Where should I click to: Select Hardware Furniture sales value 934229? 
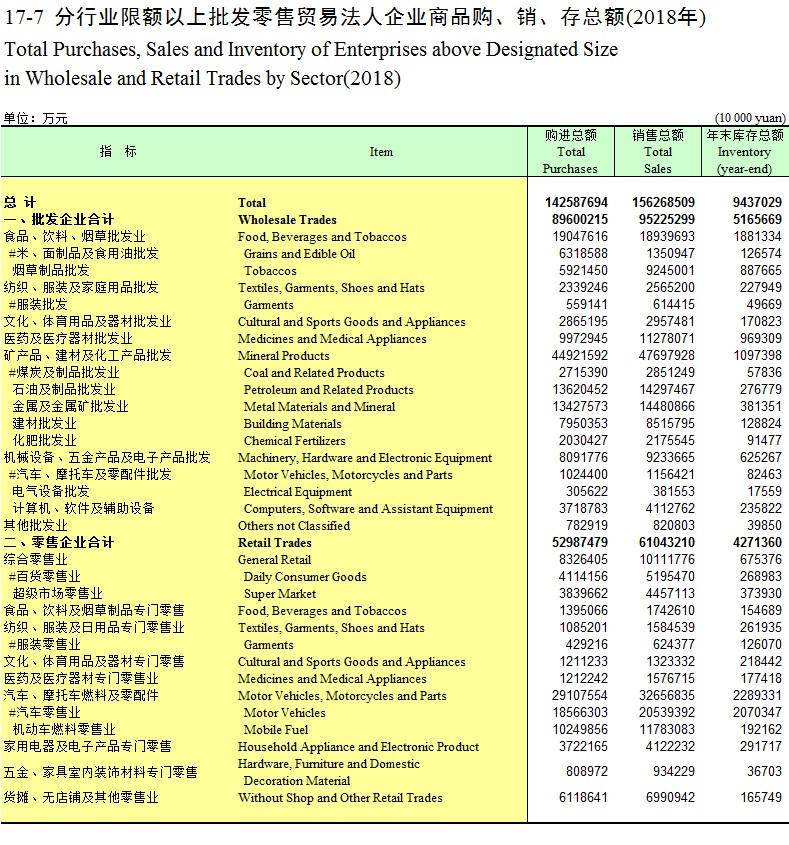[x=674, y=772]
